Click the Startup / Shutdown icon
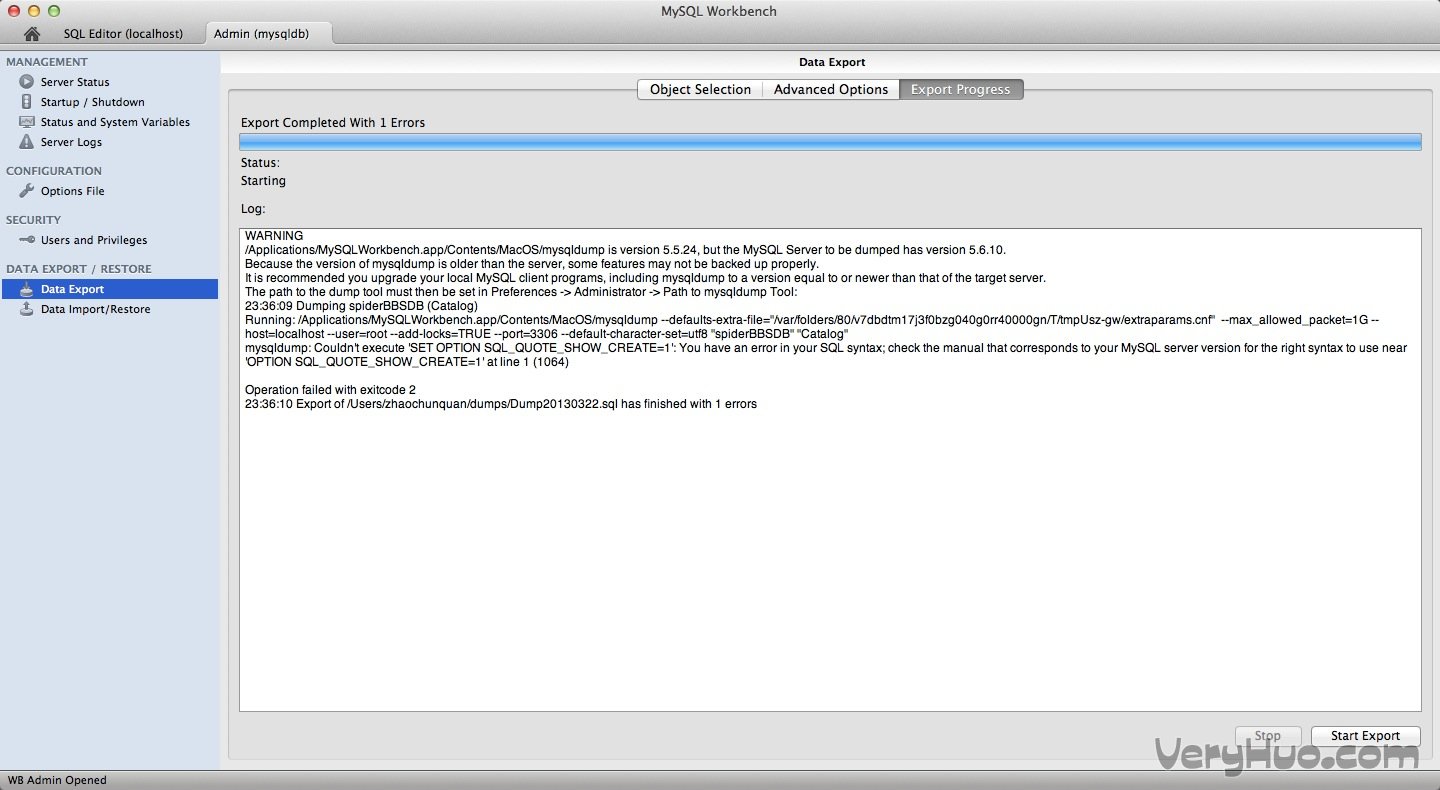The image size is (1440, 790). click(27, 102)
